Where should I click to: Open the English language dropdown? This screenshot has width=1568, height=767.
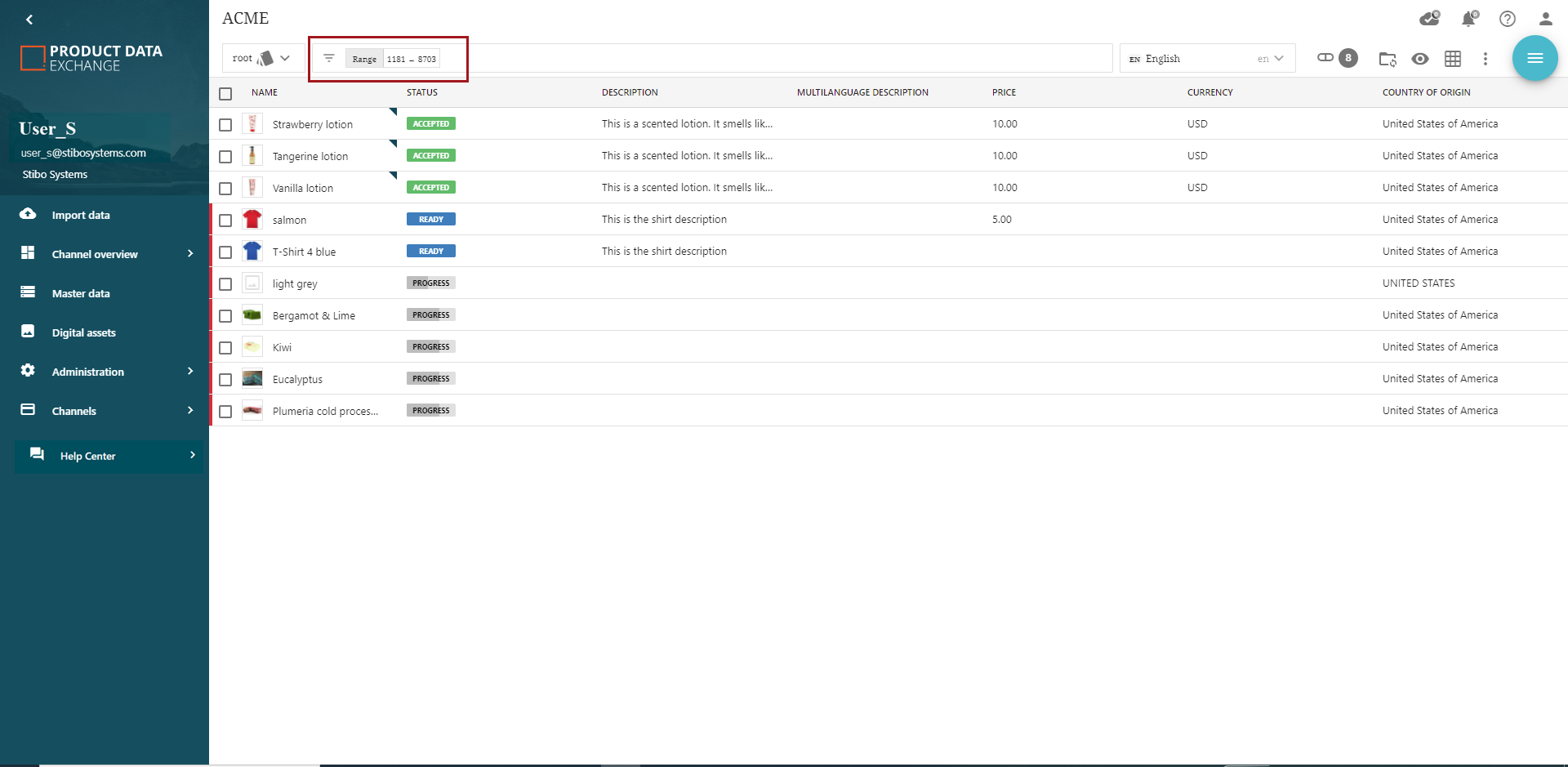coord(1206,59)
